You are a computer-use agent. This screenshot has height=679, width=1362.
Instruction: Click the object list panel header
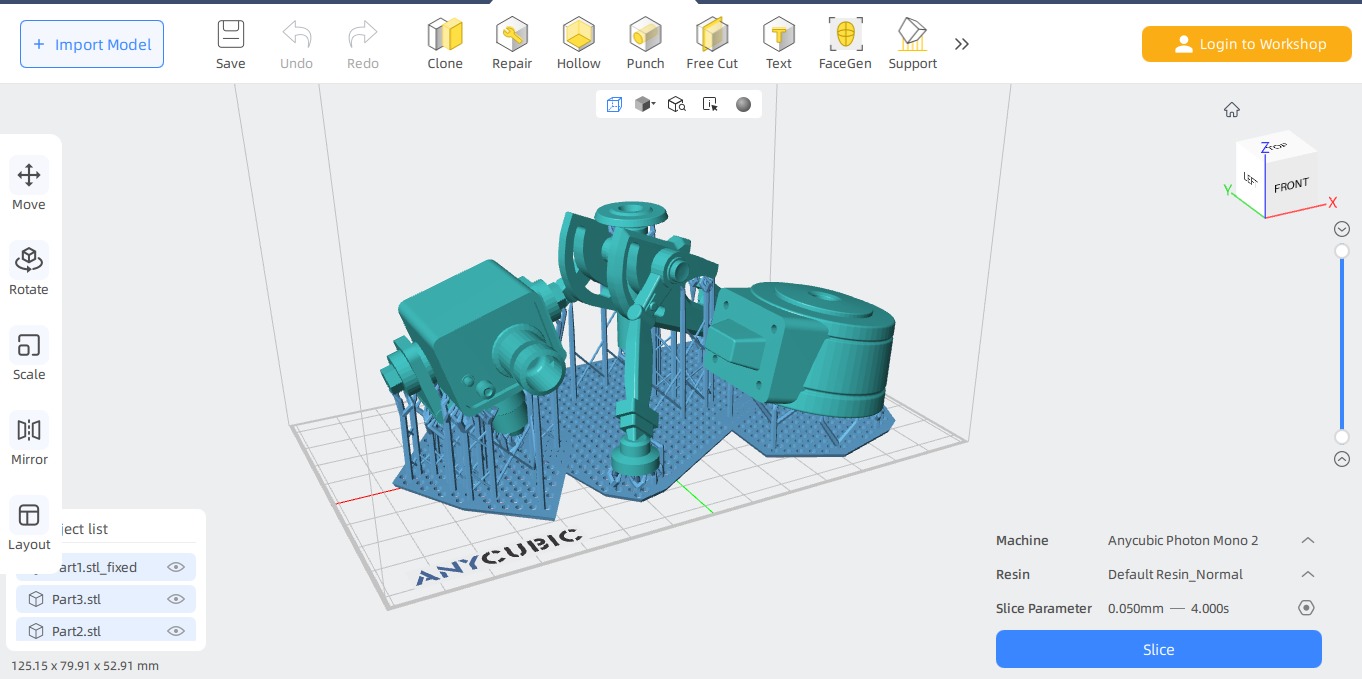(106, 529)
